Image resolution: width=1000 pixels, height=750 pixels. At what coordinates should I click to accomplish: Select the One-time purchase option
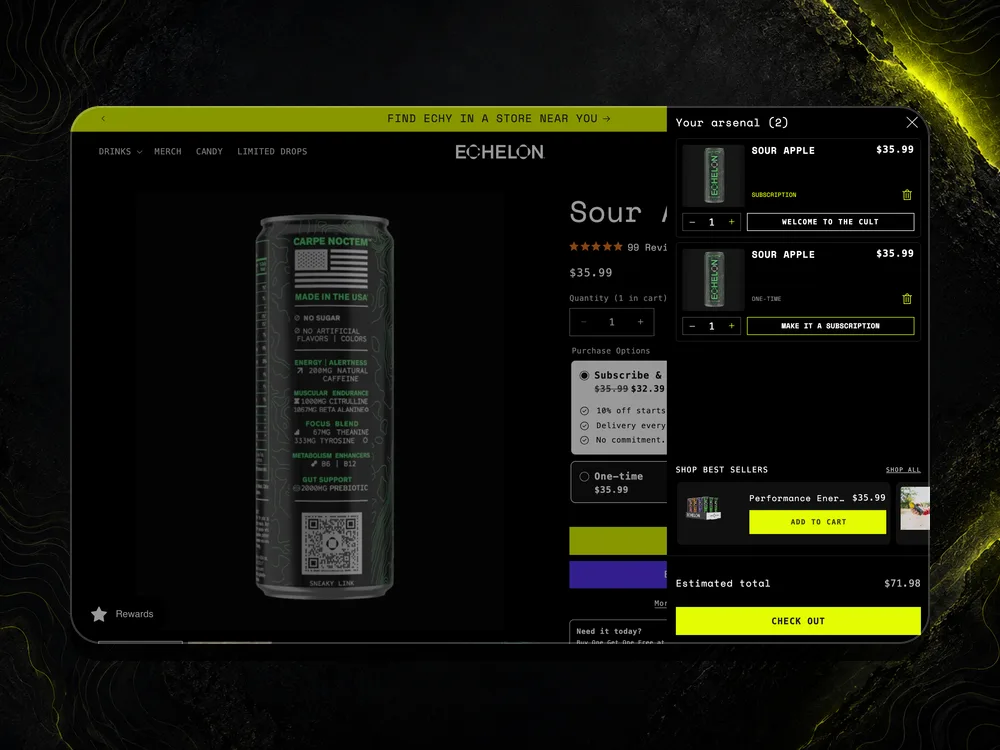click(x=619, y=482)
